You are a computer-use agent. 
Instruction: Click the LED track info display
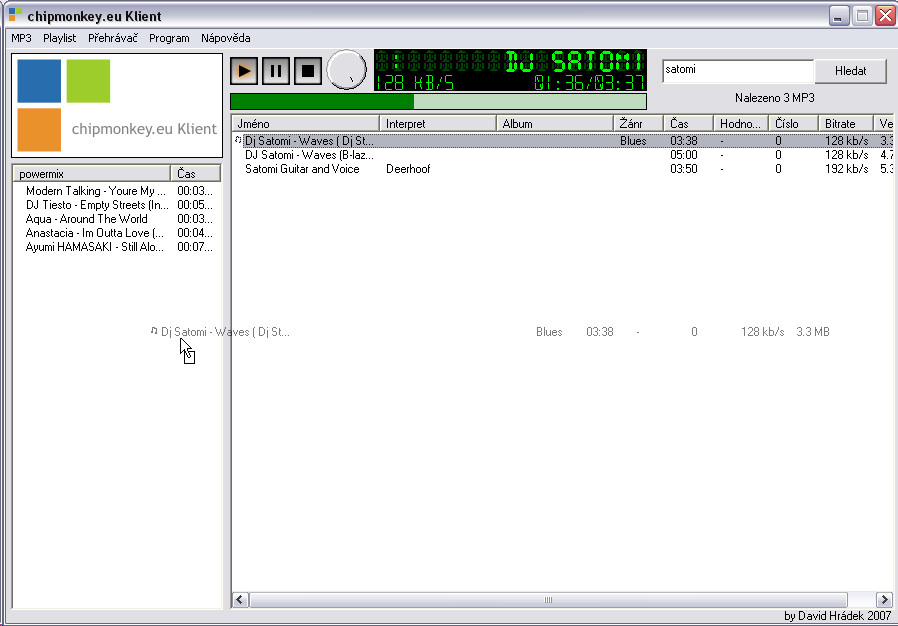coord(510,70)
